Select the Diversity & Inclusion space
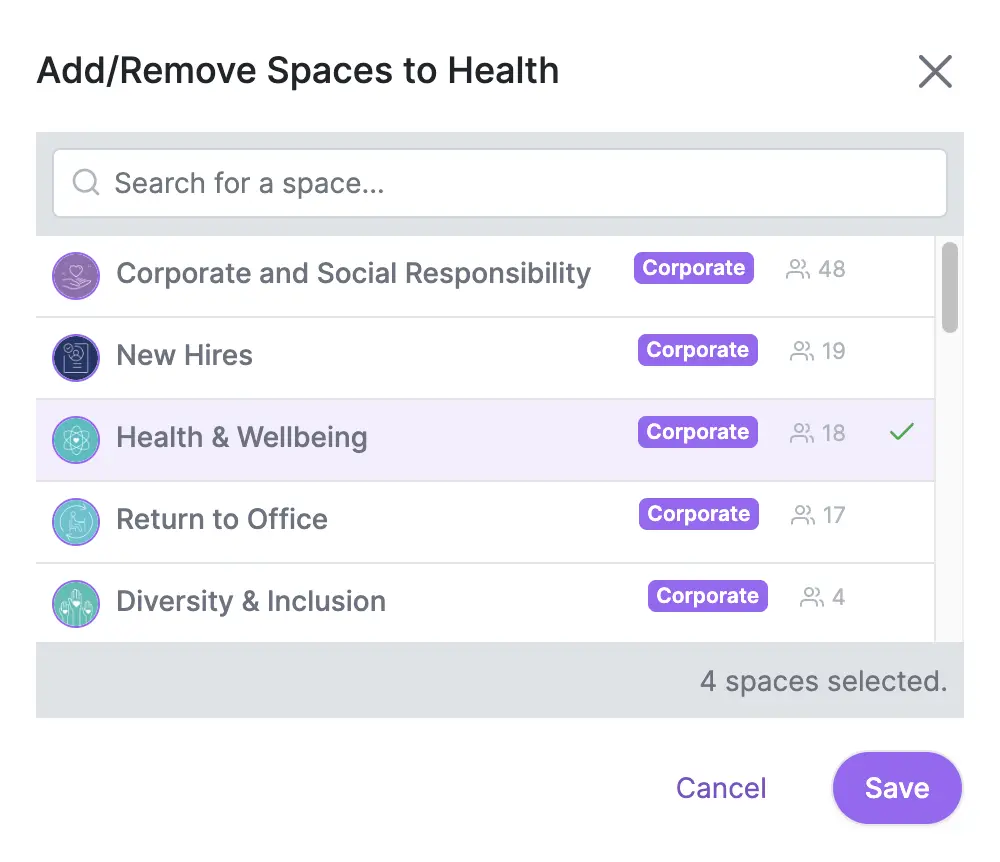Image resolution: width=1000 pixels, height=862 pixels. coord(485,603)
